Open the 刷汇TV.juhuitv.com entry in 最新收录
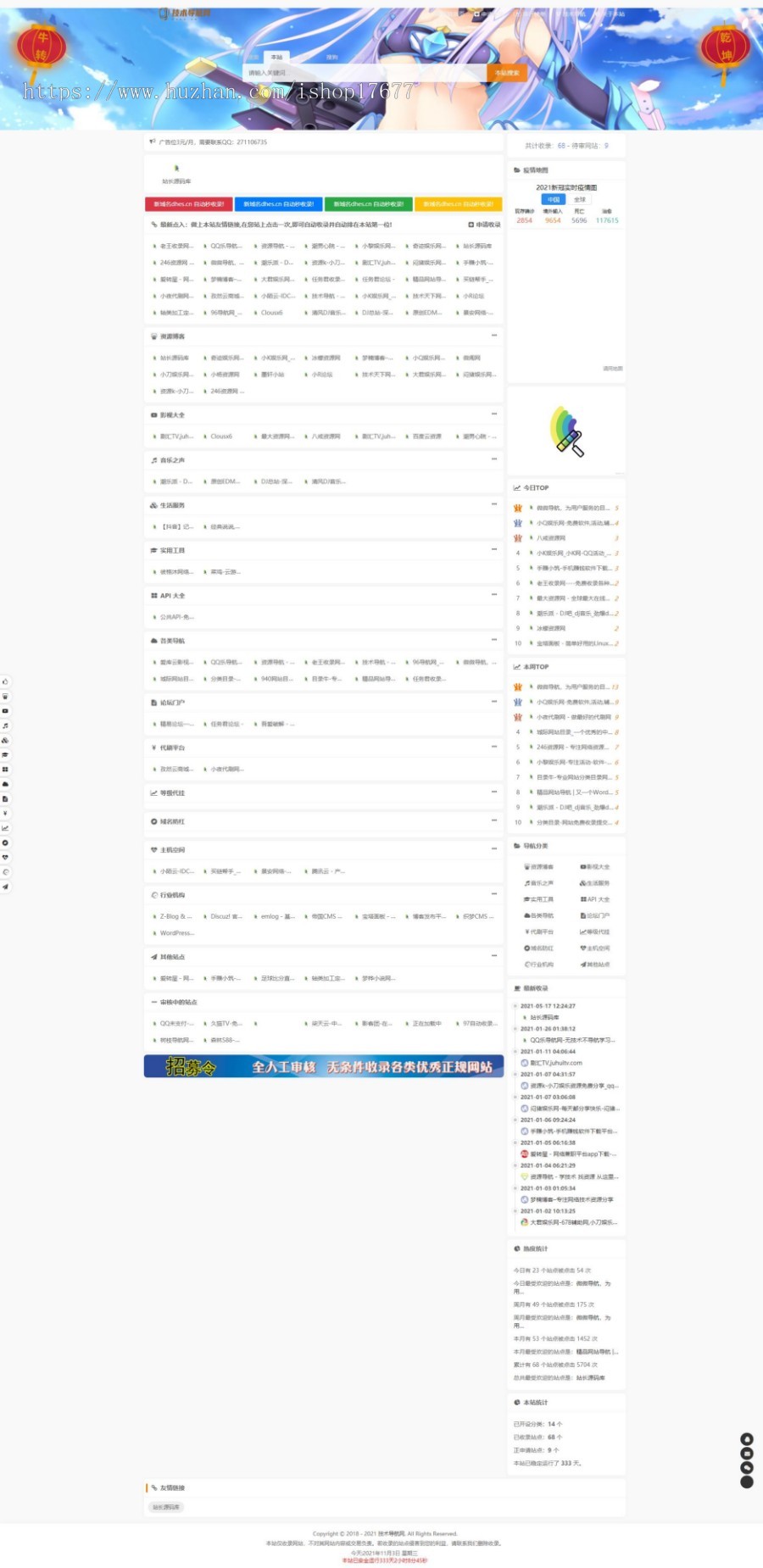 pyautogui.click(x=556, y=1063)
